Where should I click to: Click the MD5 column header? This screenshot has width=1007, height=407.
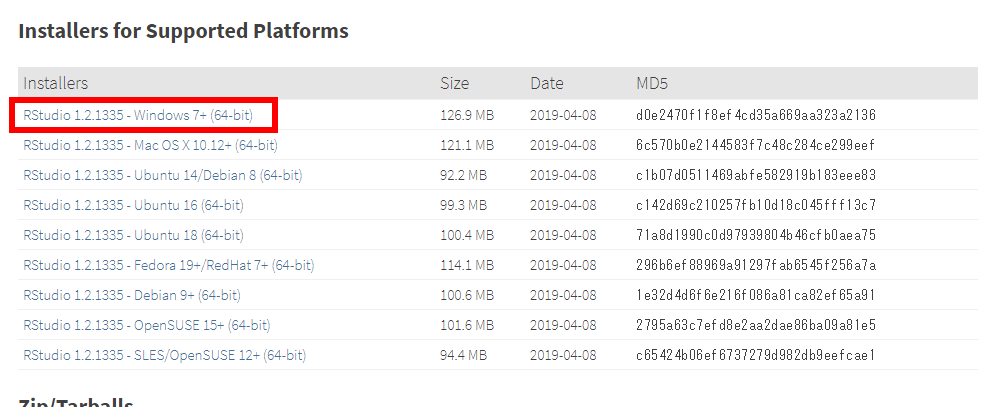point(652,83)
